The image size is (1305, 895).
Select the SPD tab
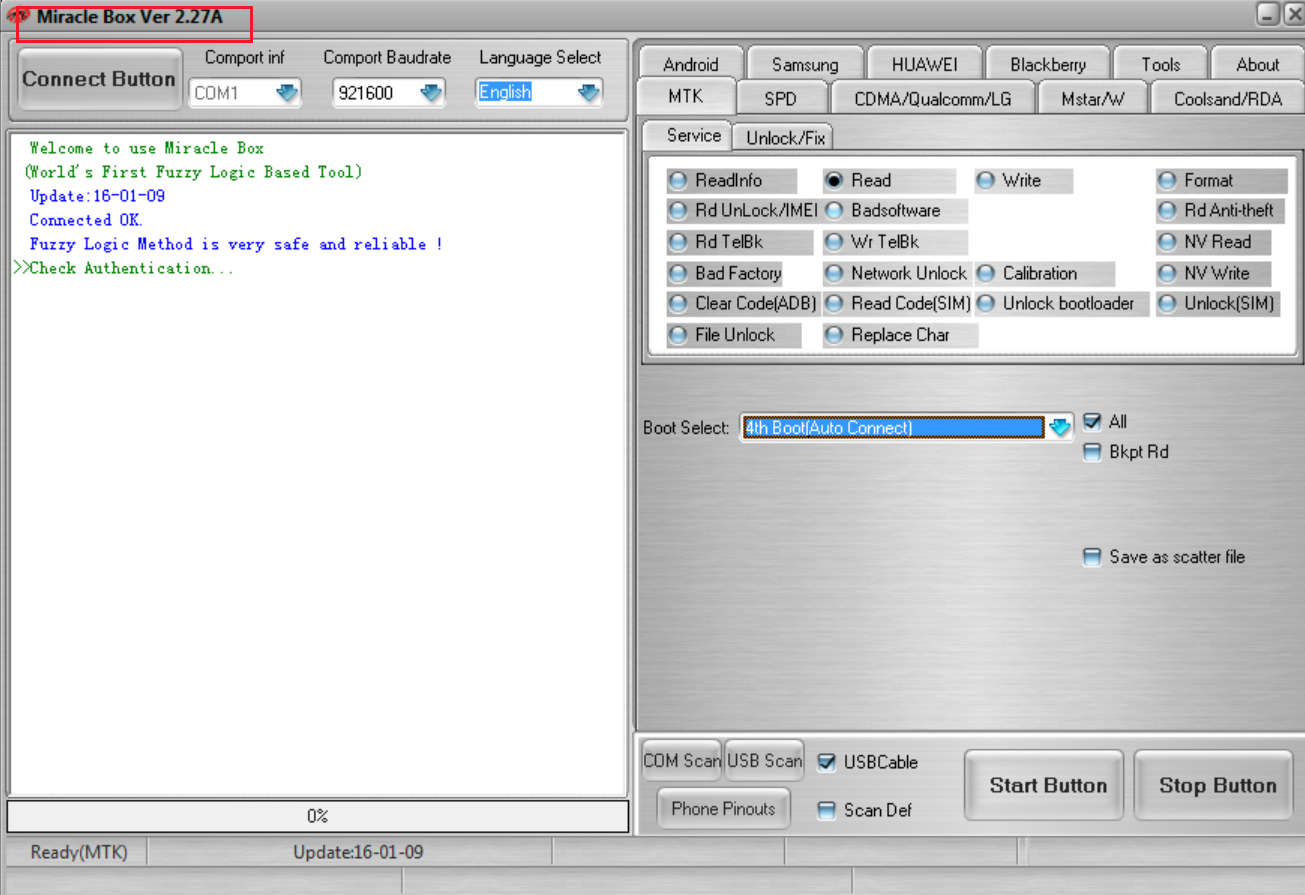point(780,99)
